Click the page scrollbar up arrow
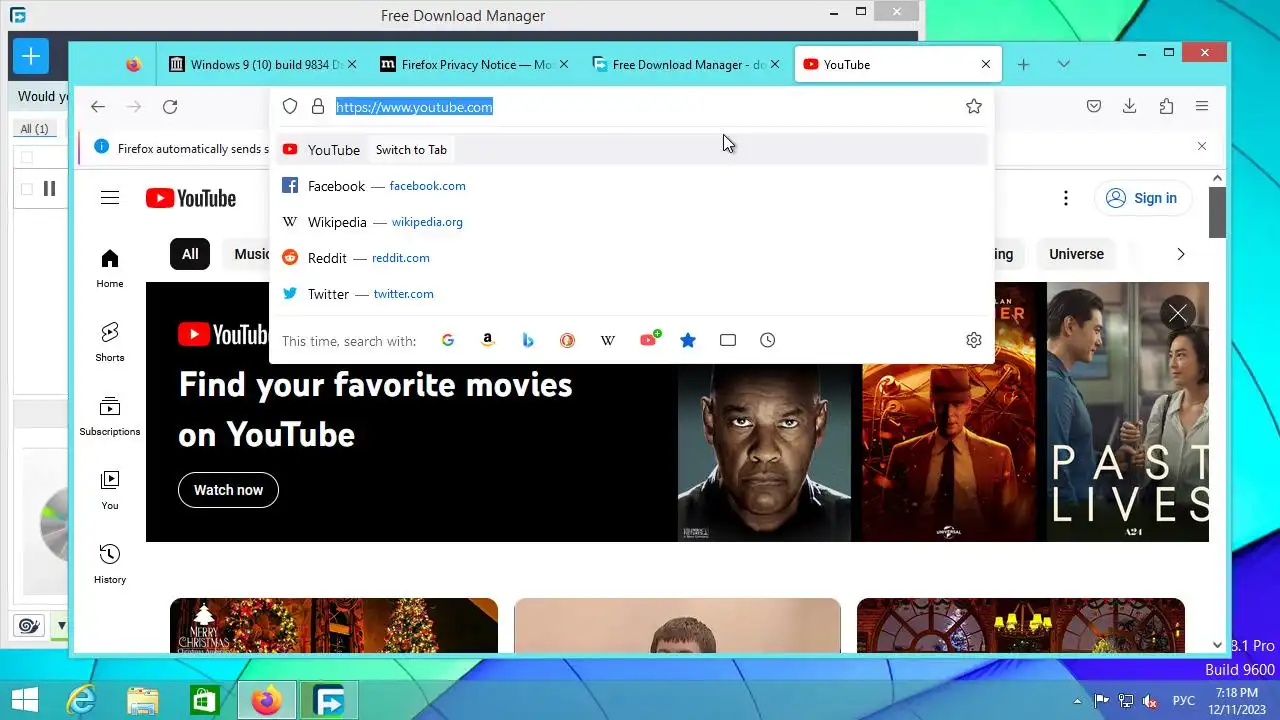 [1217, 179]
